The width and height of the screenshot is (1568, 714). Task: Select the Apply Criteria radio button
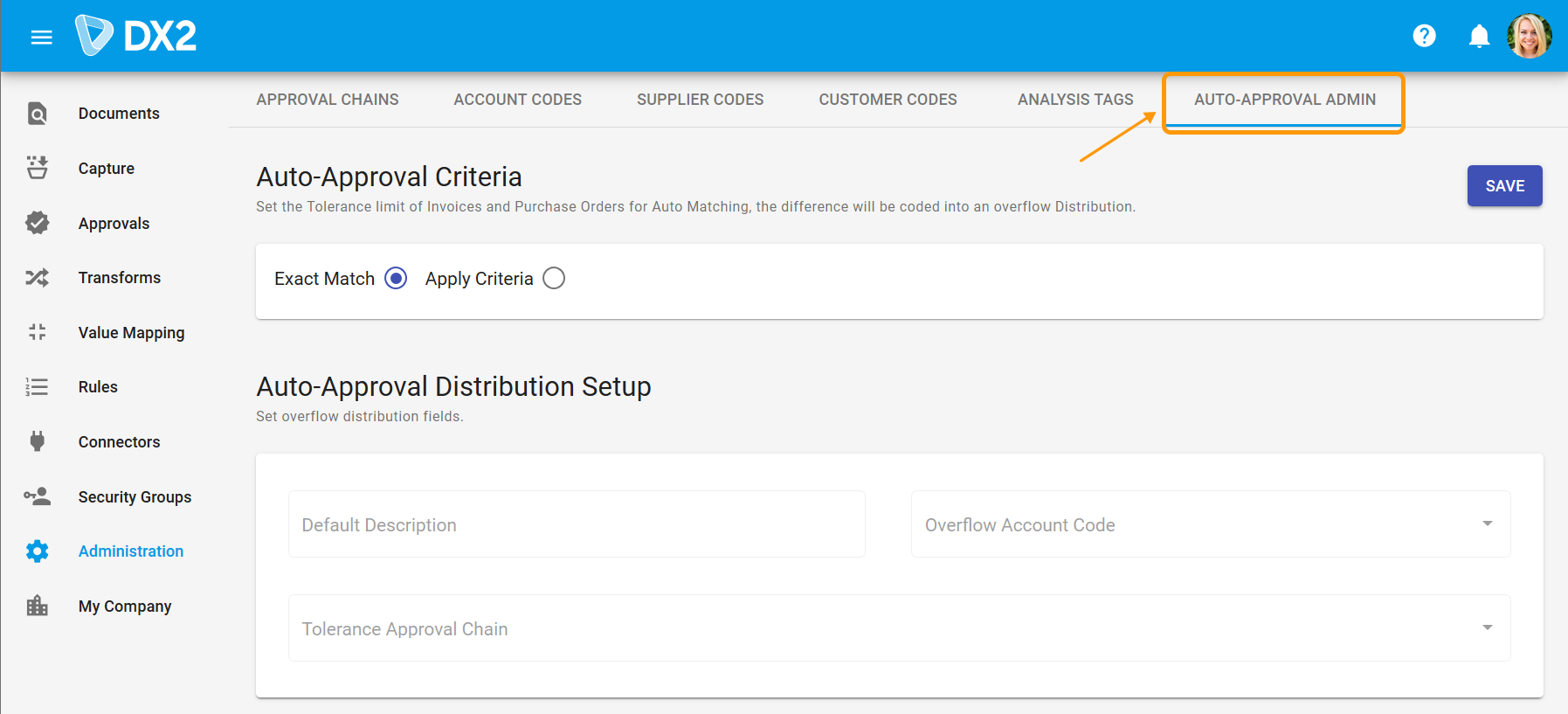554,278
